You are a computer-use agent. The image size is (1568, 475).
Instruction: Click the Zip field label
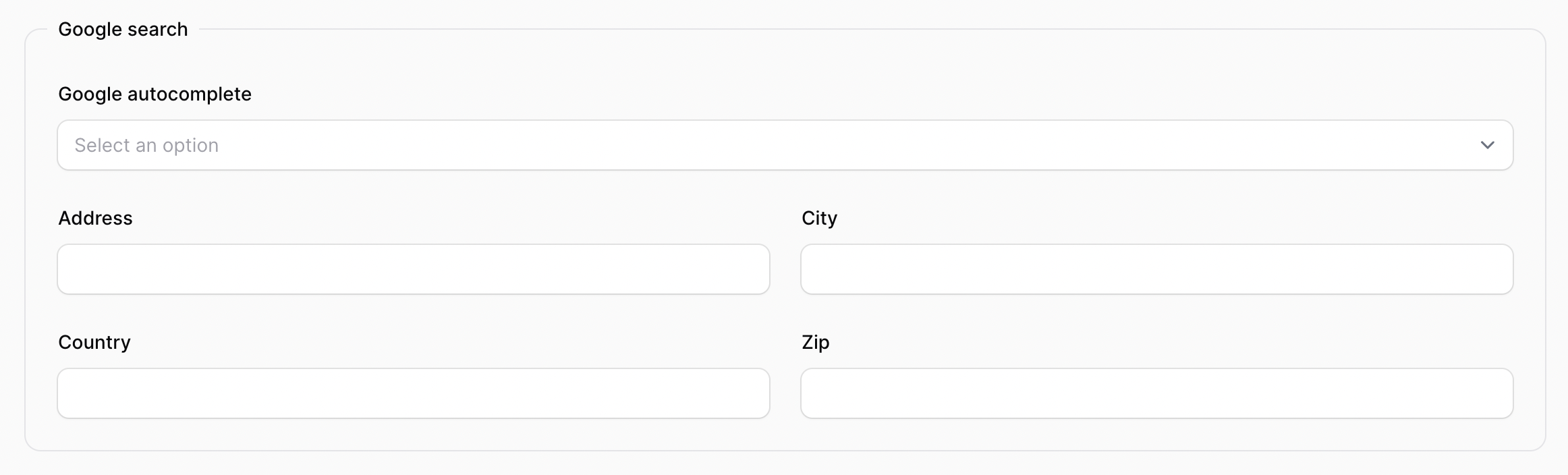(815, 342)
